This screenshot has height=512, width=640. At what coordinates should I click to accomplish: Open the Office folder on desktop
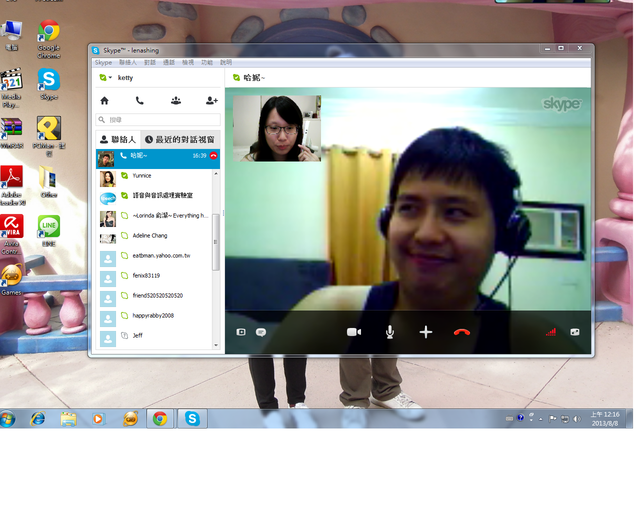[49, 182]
